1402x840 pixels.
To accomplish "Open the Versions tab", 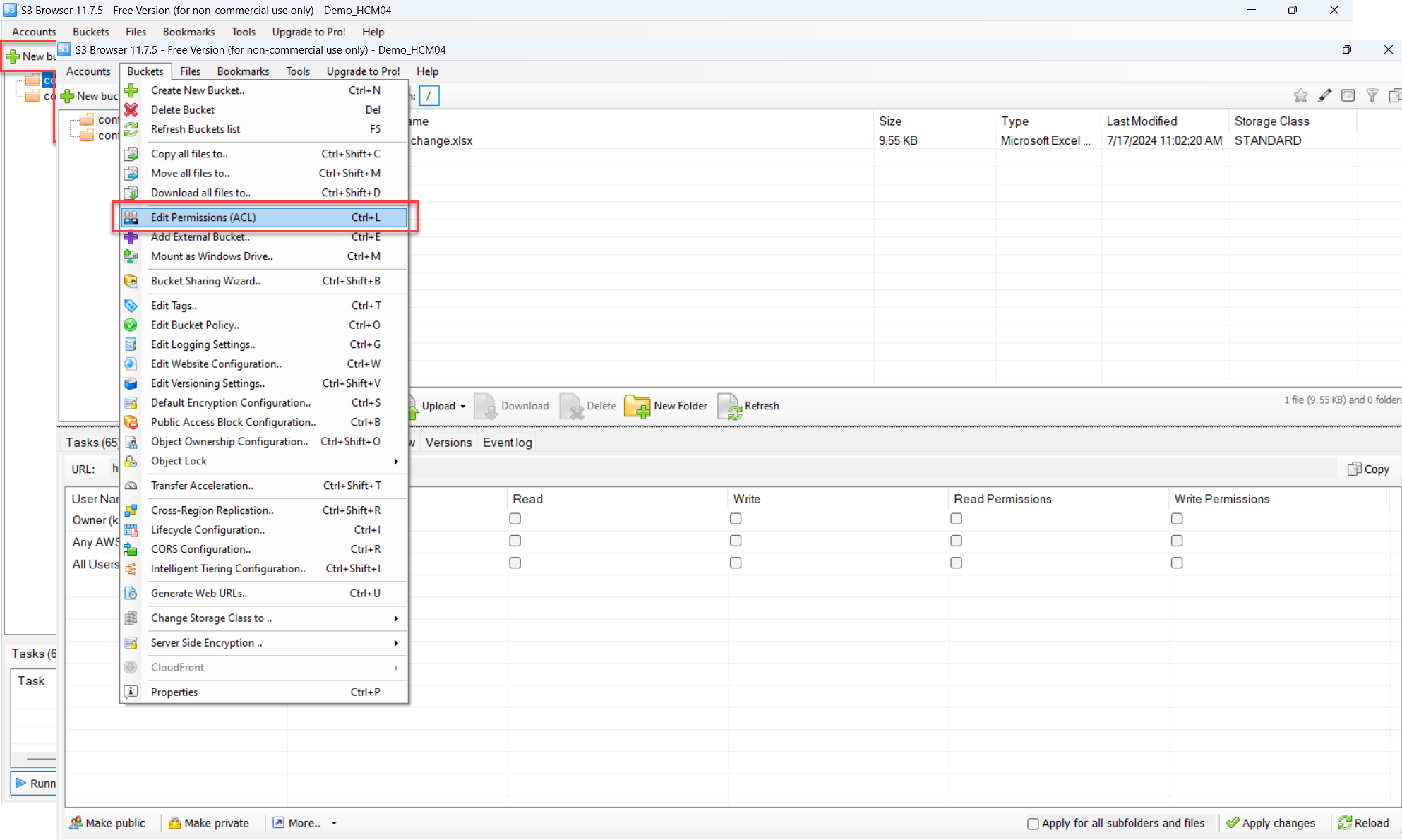I will pos(448,443).
